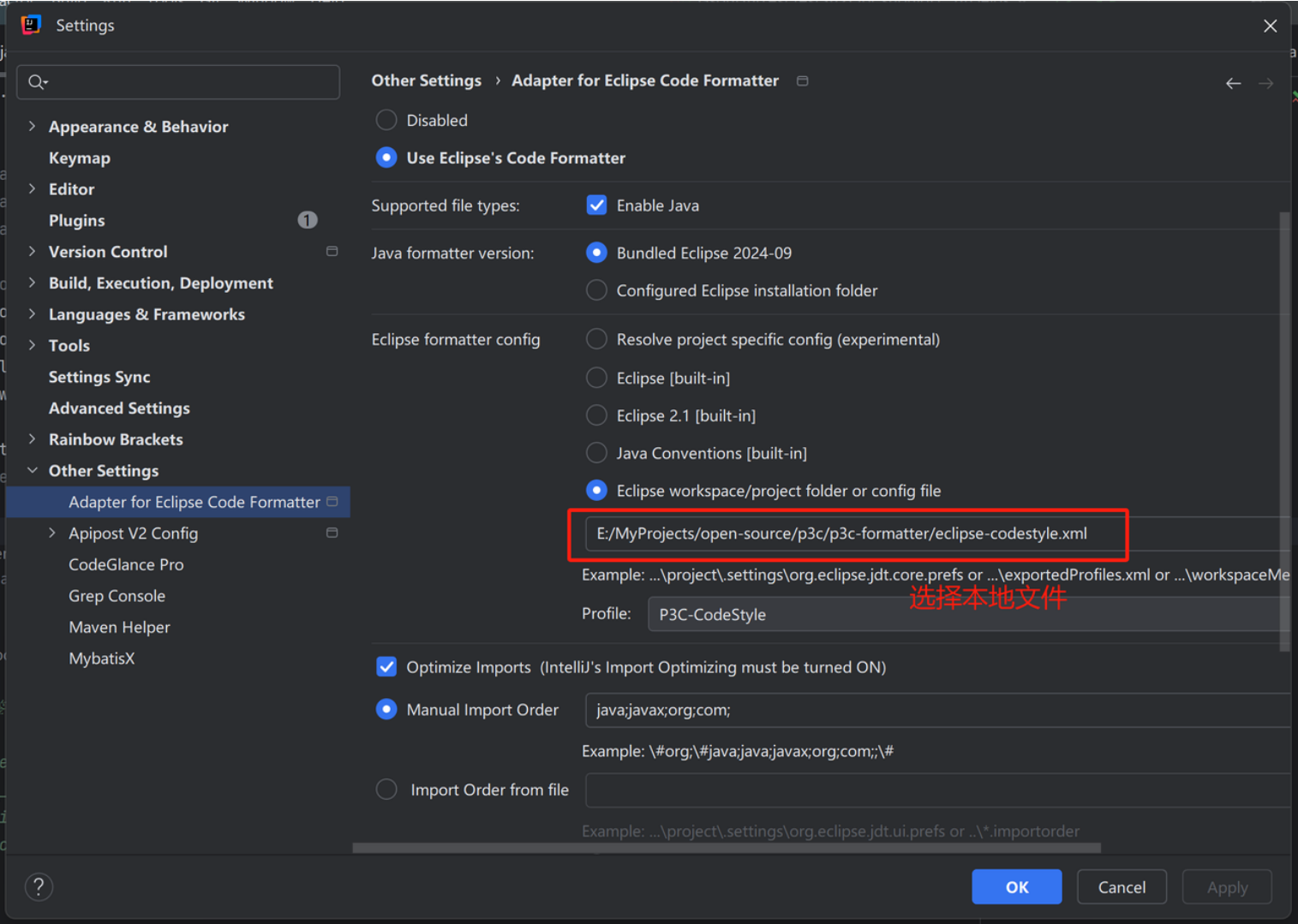Open the Settings Sync page
Image resolution: width=1298 pixels, height=924 pixels.
point(99,377)
